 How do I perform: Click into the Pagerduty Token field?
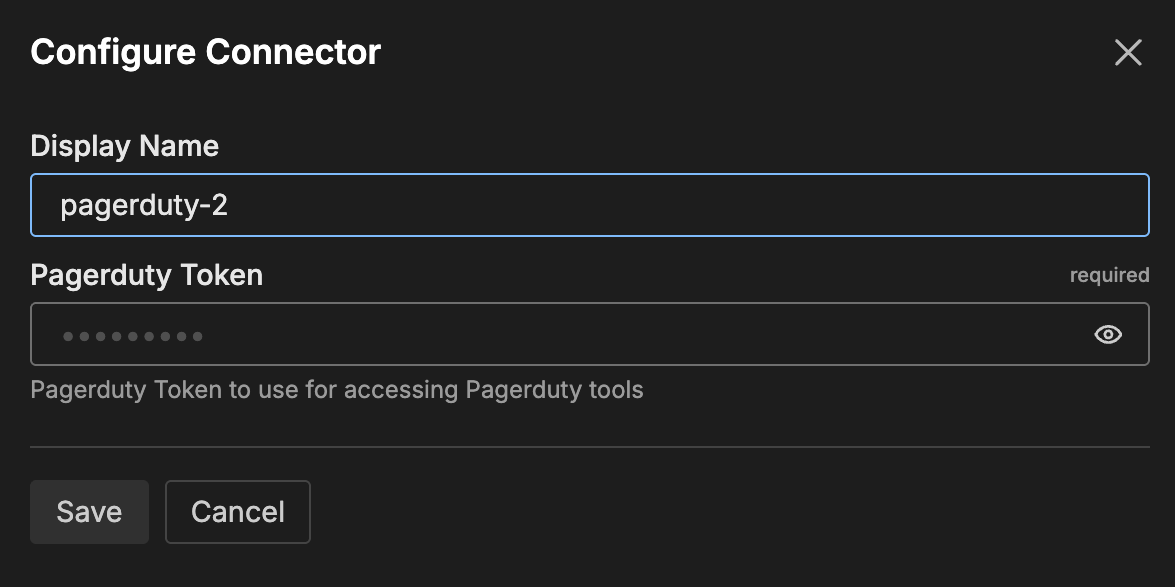pos(560,335)
